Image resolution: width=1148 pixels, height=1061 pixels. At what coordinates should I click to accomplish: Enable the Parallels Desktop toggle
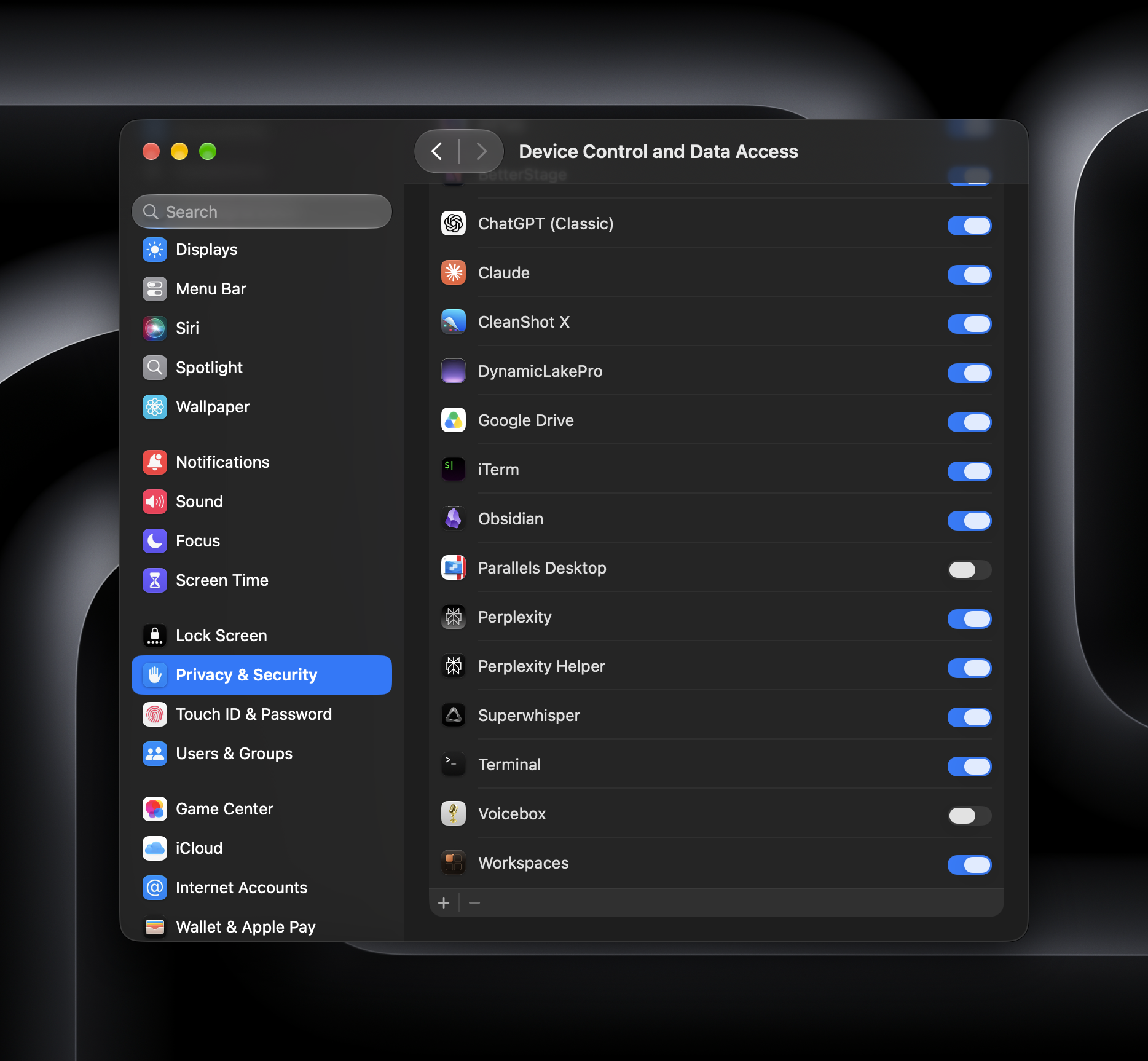(x=969, y=570)
